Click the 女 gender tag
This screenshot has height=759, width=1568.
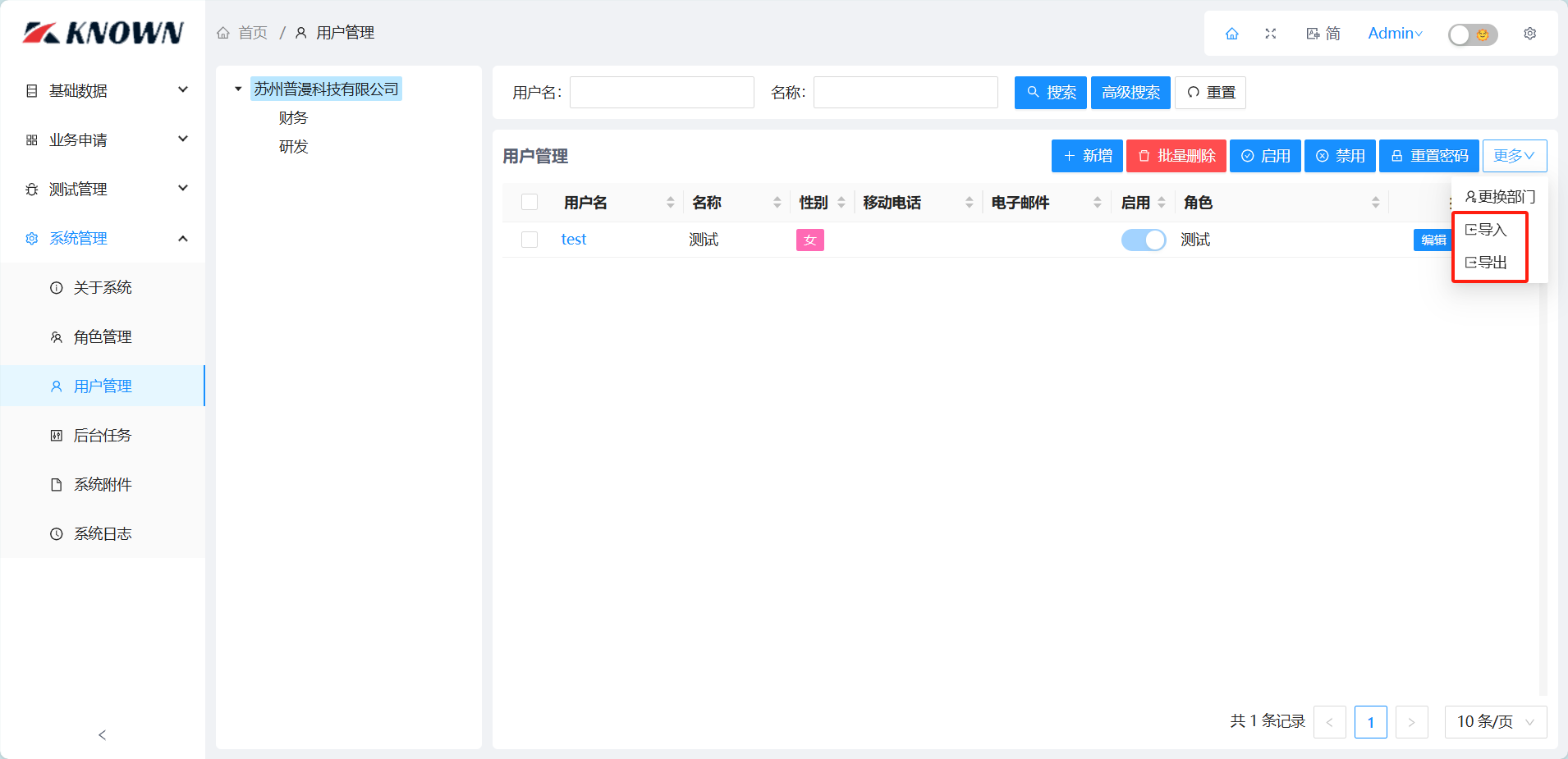click(810, 240)
